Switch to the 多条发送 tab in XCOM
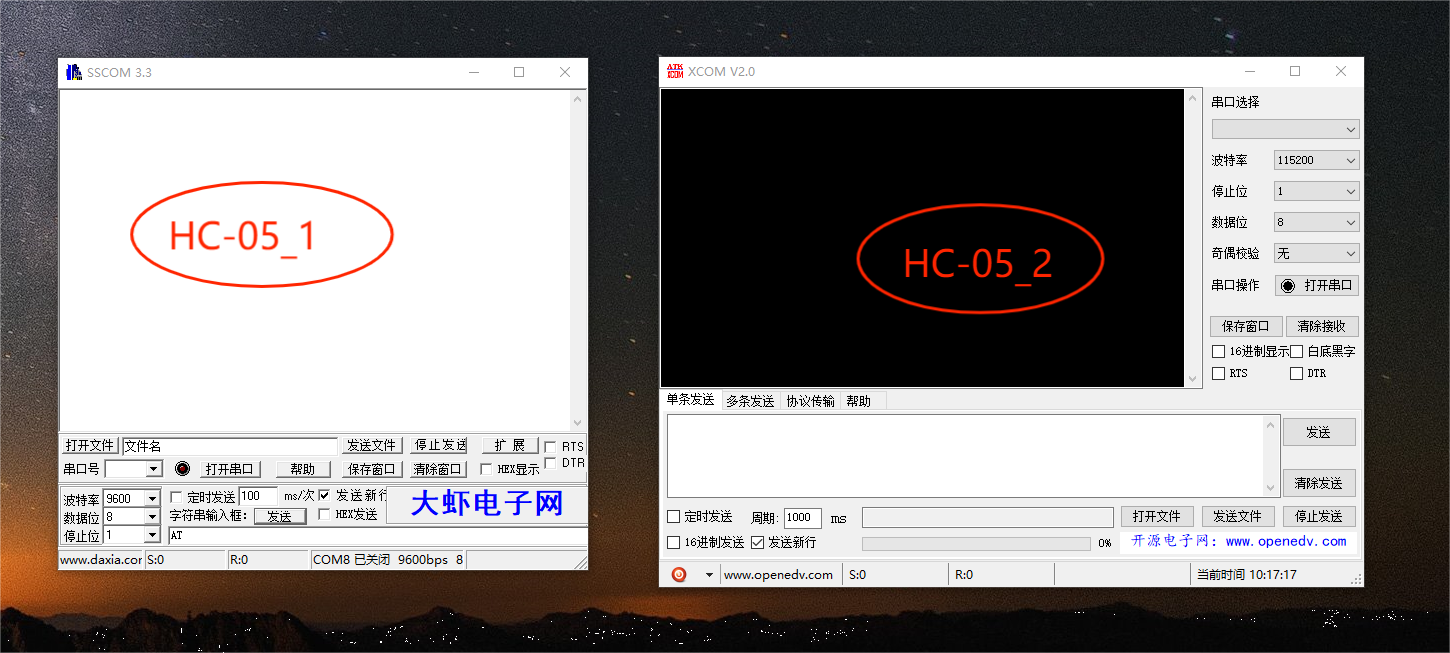This screenshot has height=653, width=1450. tap(750, 400)
